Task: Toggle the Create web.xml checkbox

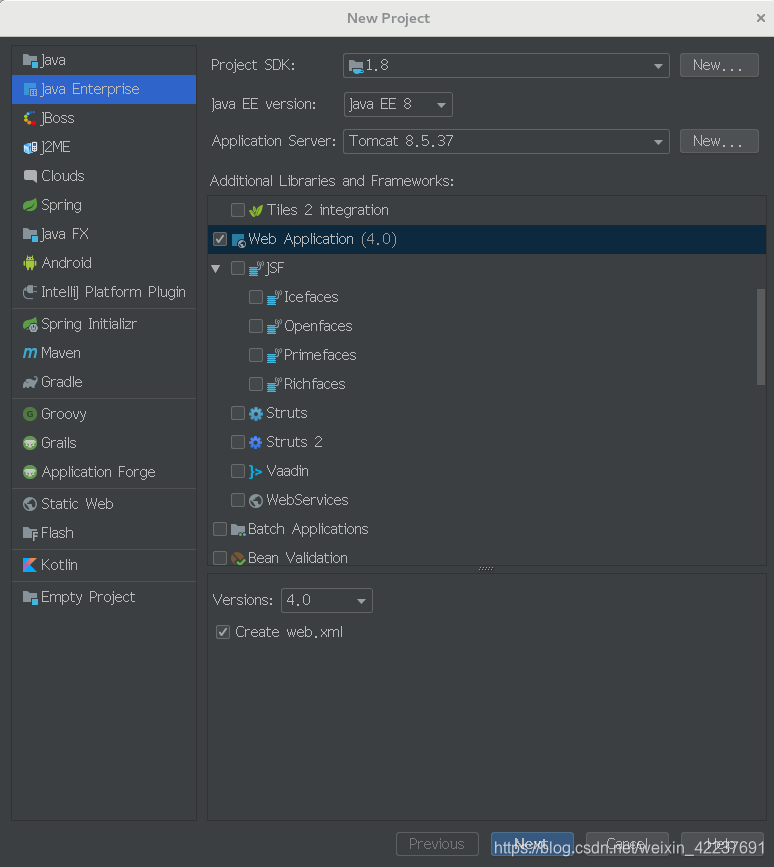Action: pos(223,632)
